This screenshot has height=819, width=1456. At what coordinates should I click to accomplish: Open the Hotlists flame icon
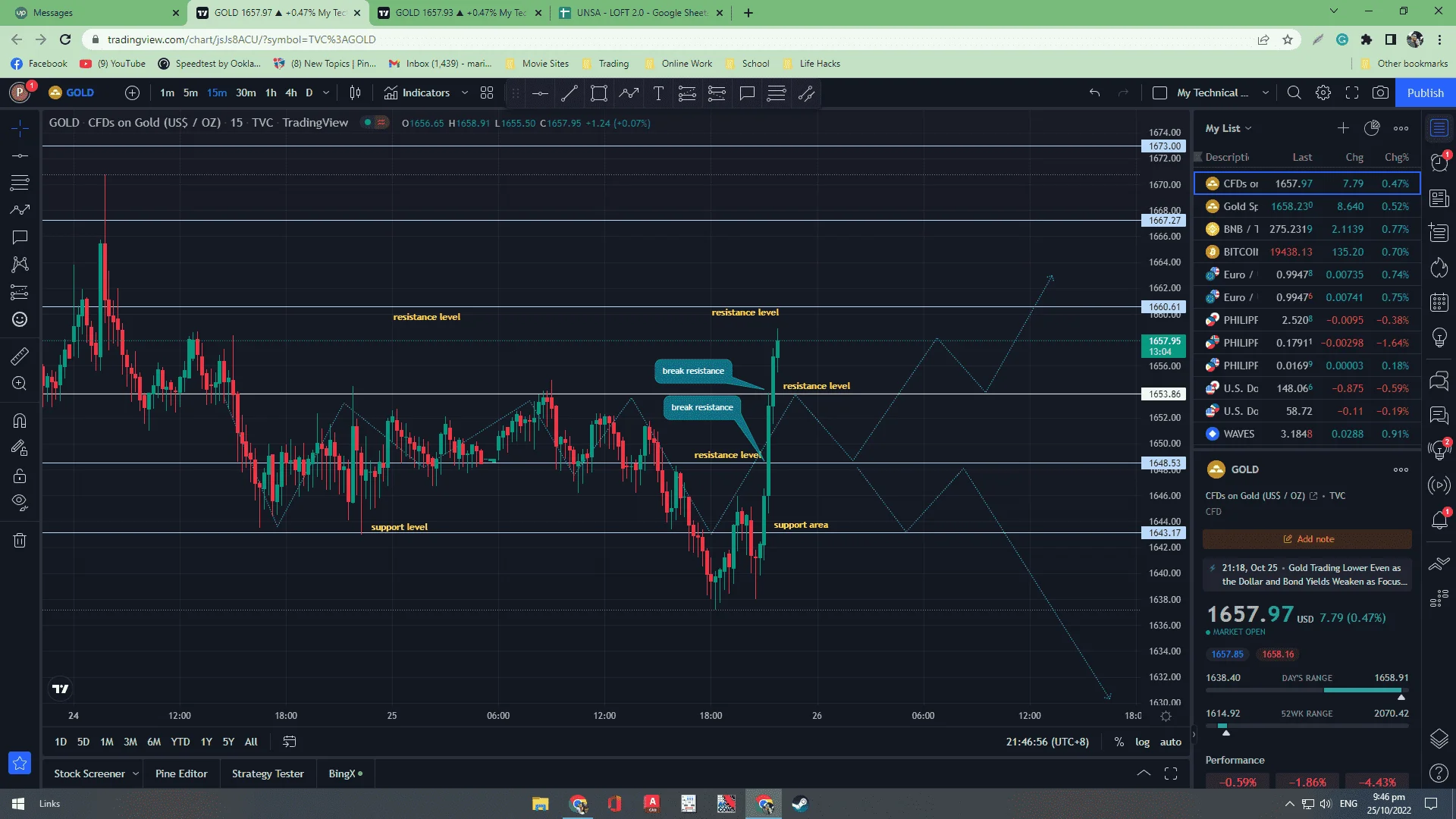pos(1439,267)
